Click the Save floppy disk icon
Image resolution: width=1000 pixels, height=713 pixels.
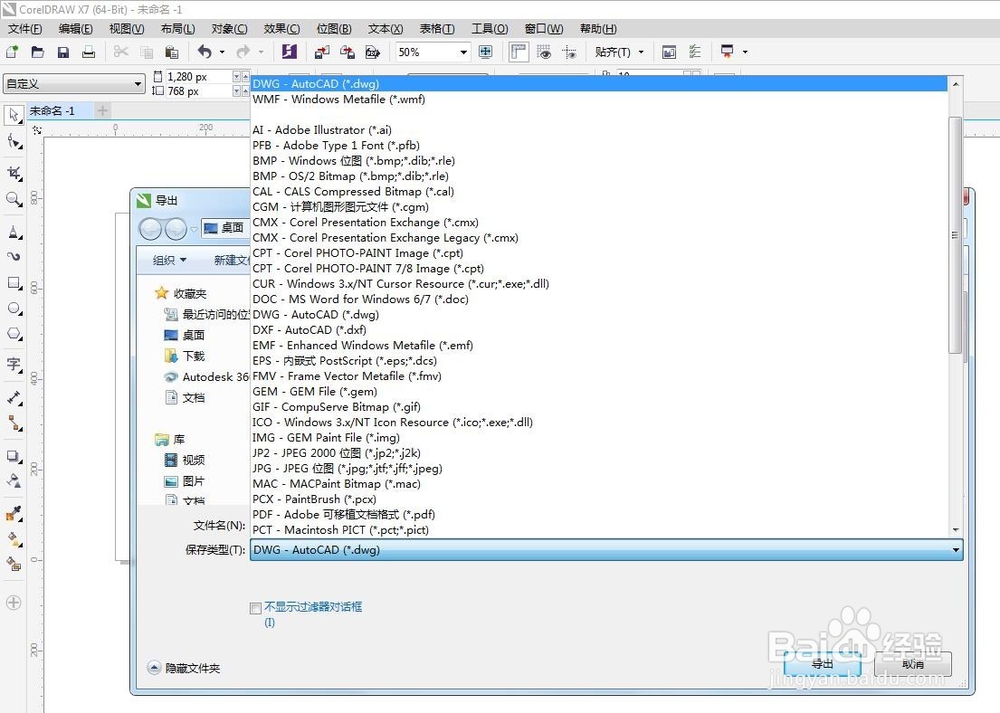[x=63, y=52]
